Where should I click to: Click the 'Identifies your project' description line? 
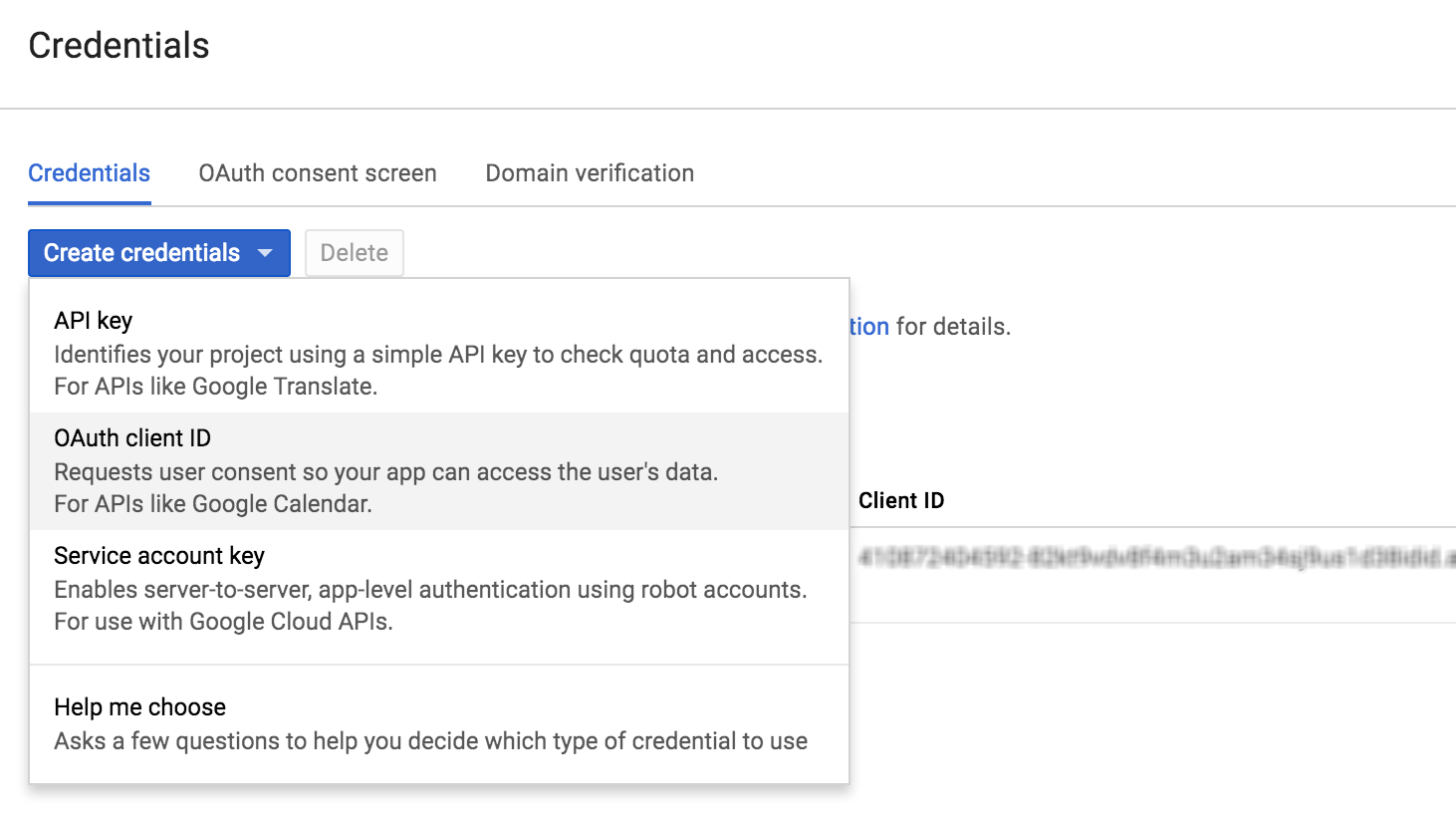coord(437,355)
